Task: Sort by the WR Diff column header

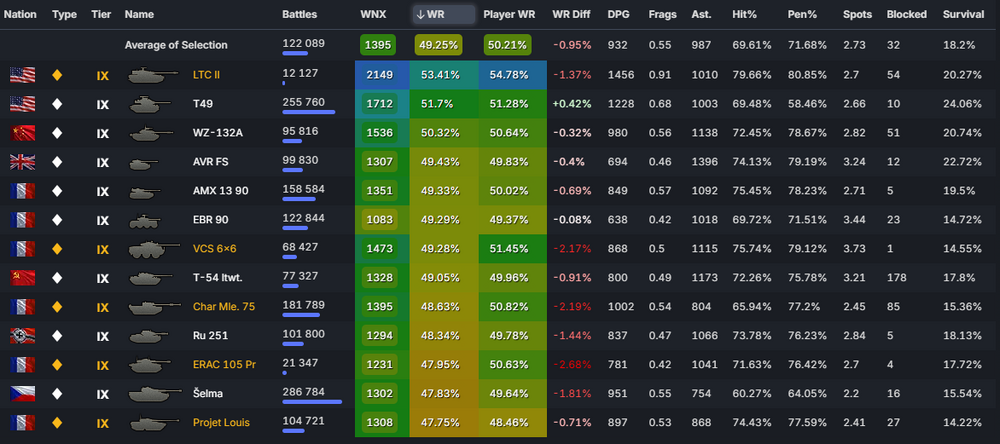Action: [x=571, y=14]
